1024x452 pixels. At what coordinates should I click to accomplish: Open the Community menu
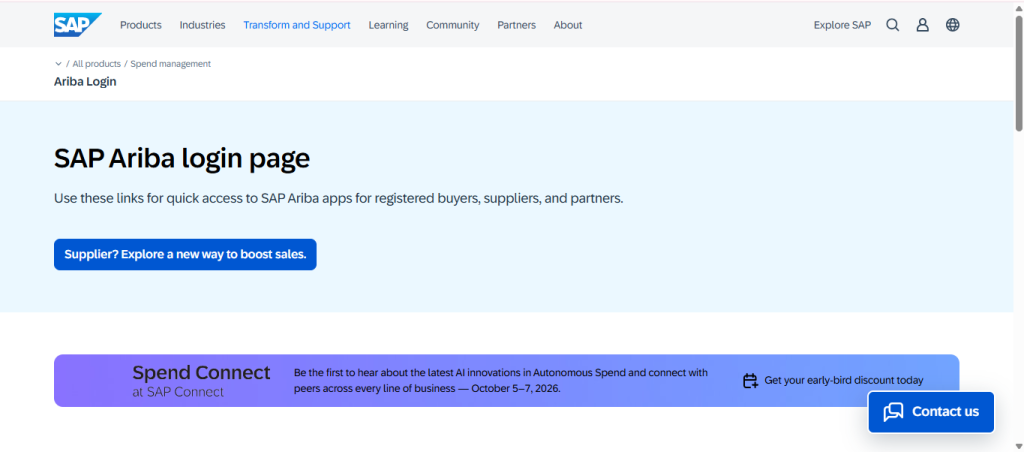coord(453,25)
